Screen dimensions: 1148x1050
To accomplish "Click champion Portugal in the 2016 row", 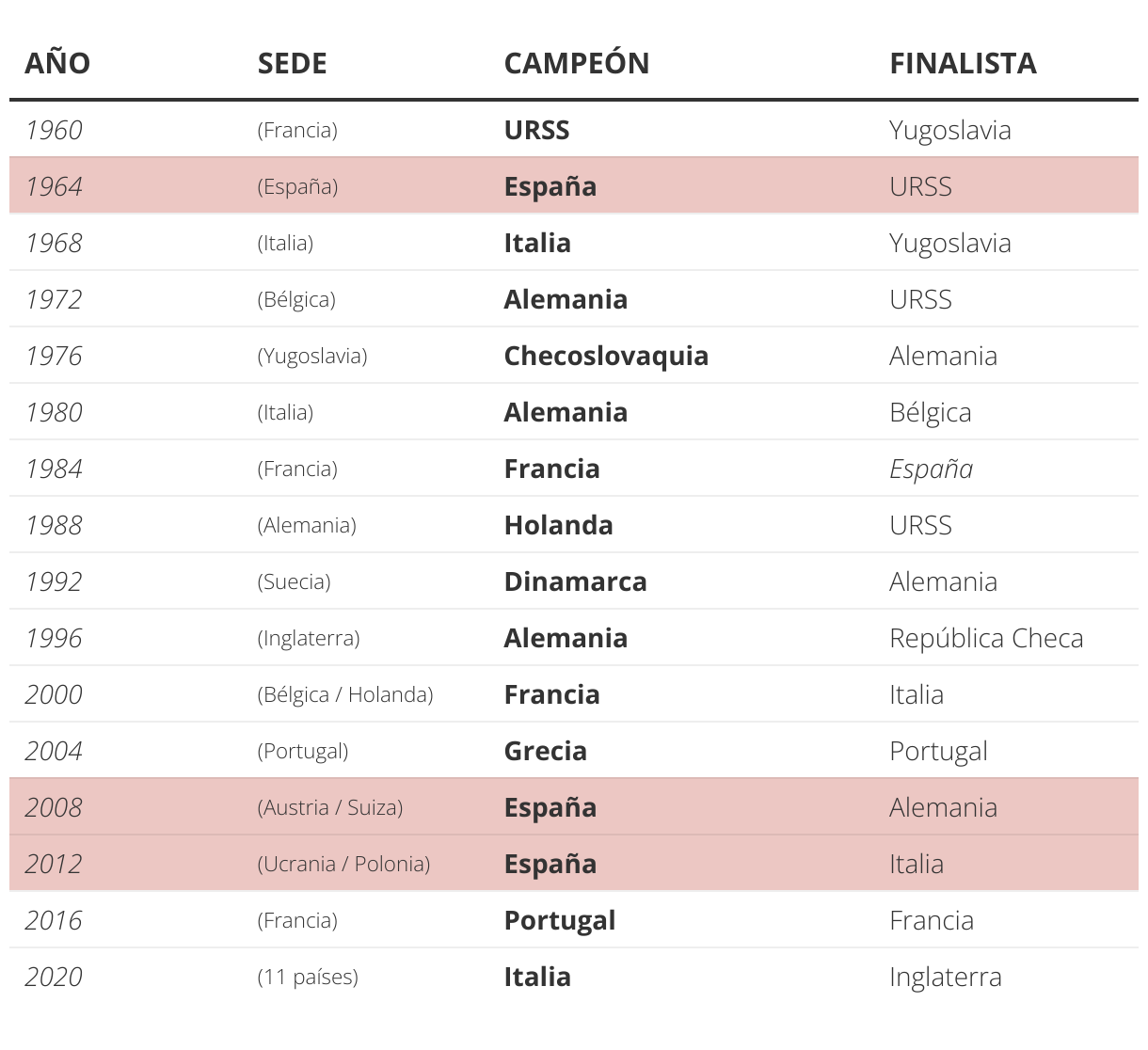I will pyautogui.click(x=559, y=920).
